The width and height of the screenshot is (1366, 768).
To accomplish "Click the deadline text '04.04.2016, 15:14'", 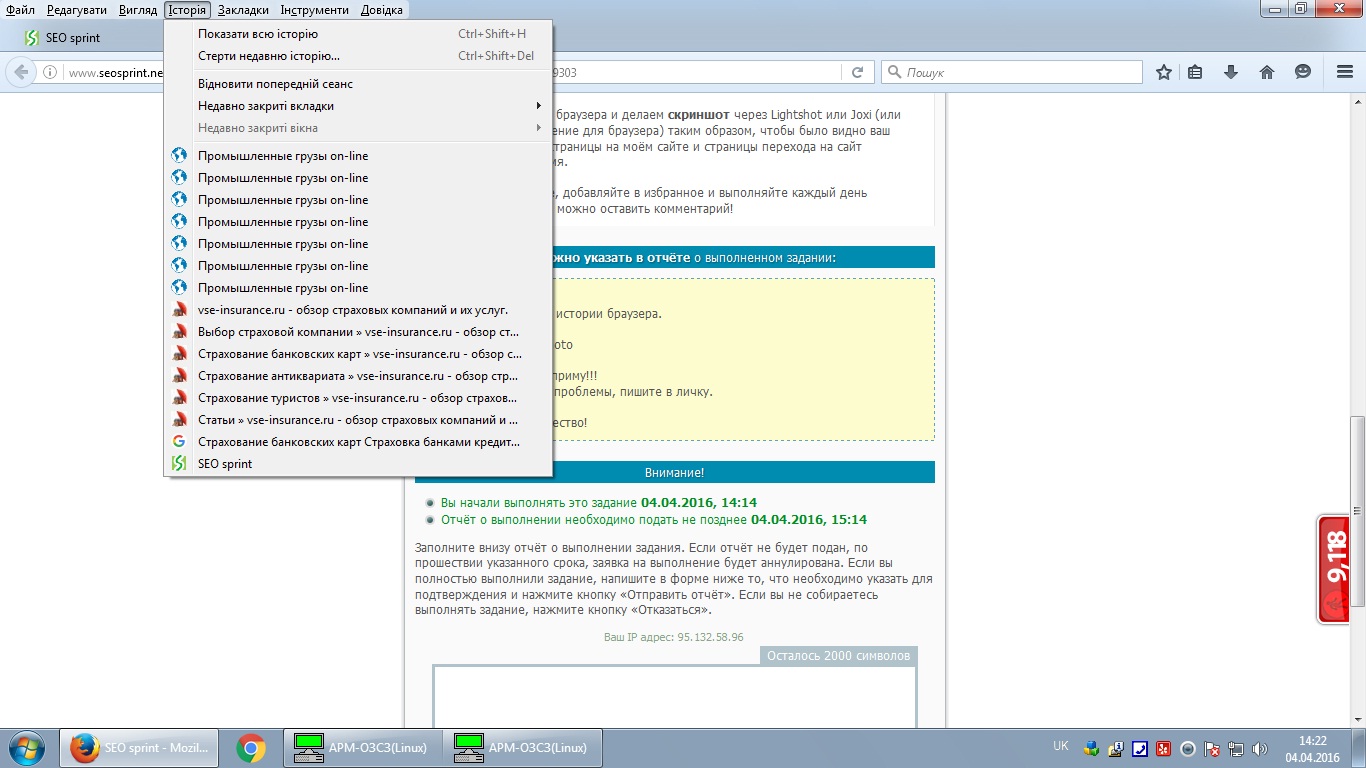I will click(809, 520).
